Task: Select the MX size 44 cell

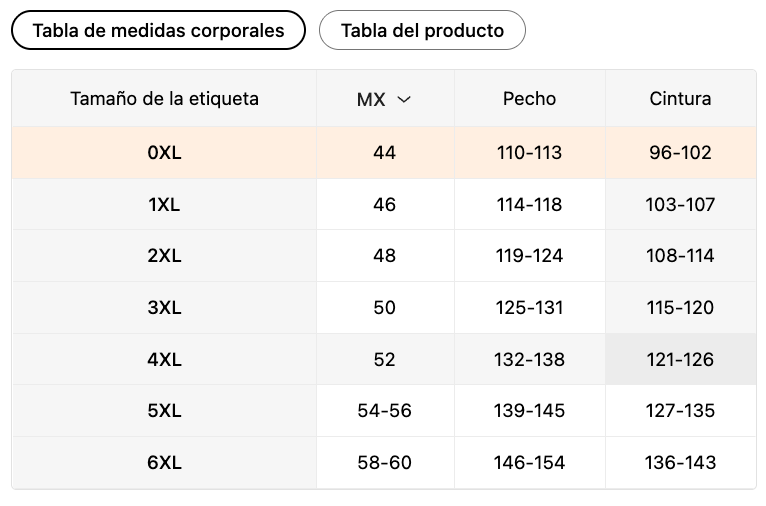Action: point(384,153)
